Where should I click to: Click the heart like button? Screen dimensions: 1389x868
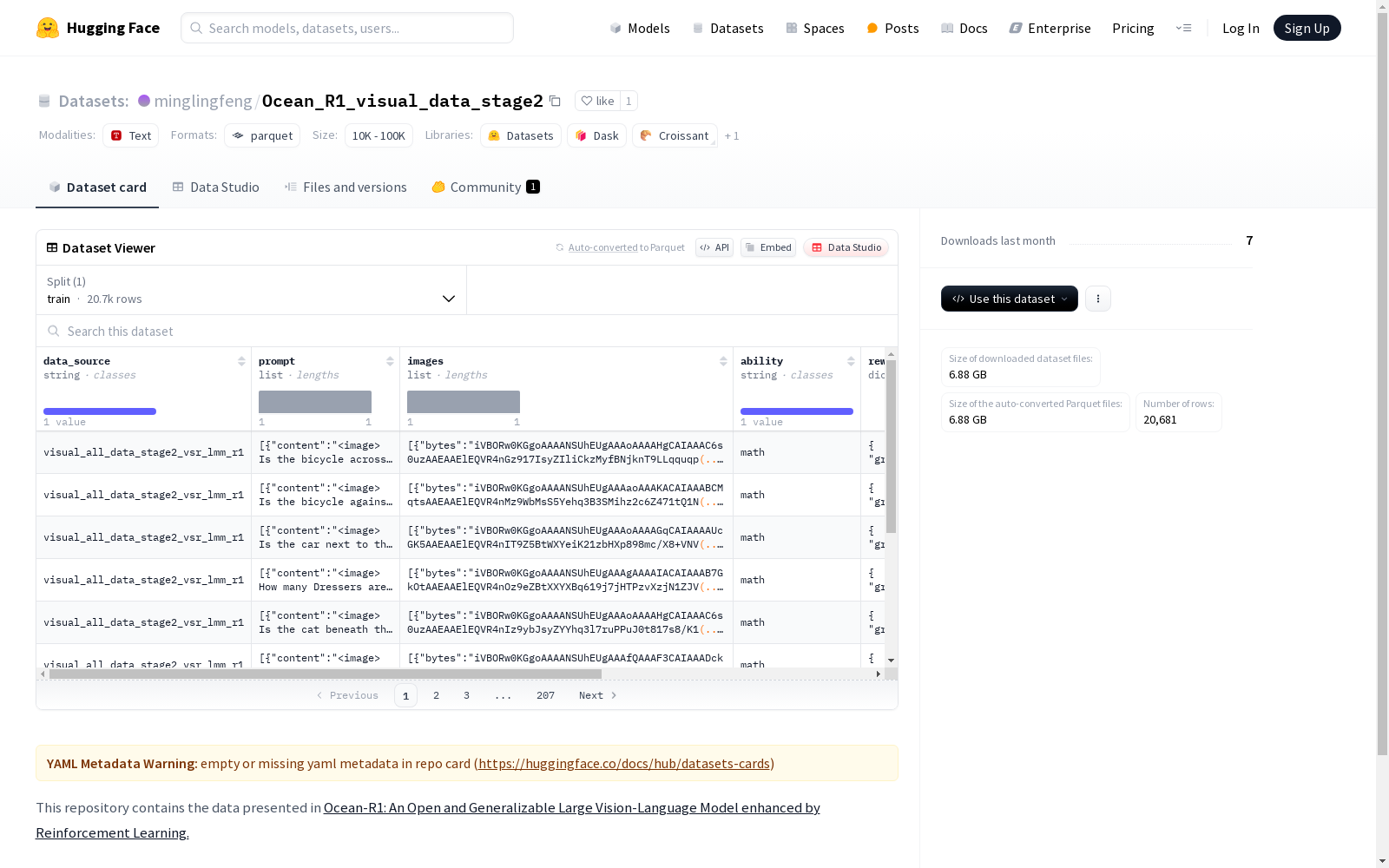597,101
